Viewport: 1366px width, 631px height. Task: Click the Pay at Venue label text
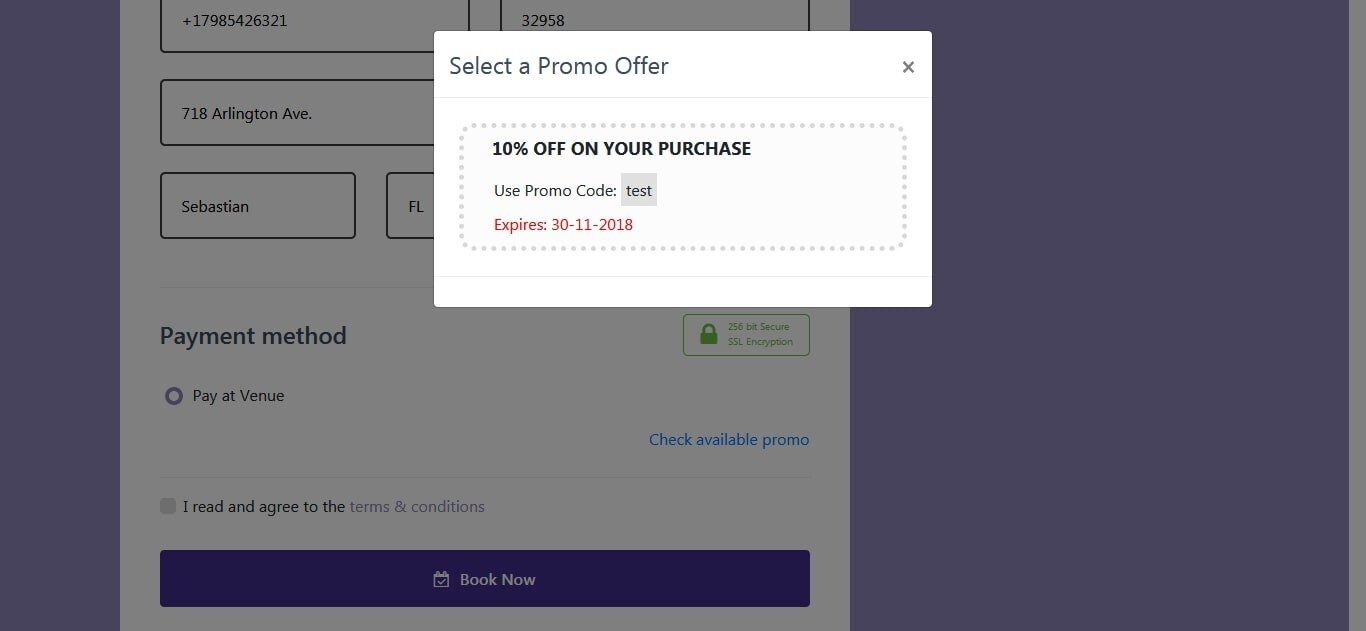[238, 396]
